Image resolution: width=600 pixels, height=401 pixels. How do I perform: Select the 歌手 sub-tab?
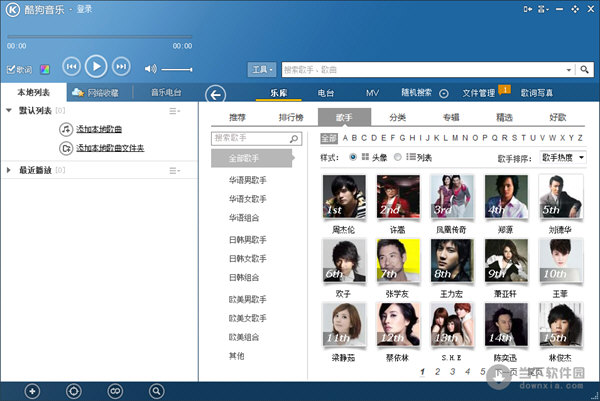pyautogui.click(x=344, y=117)
